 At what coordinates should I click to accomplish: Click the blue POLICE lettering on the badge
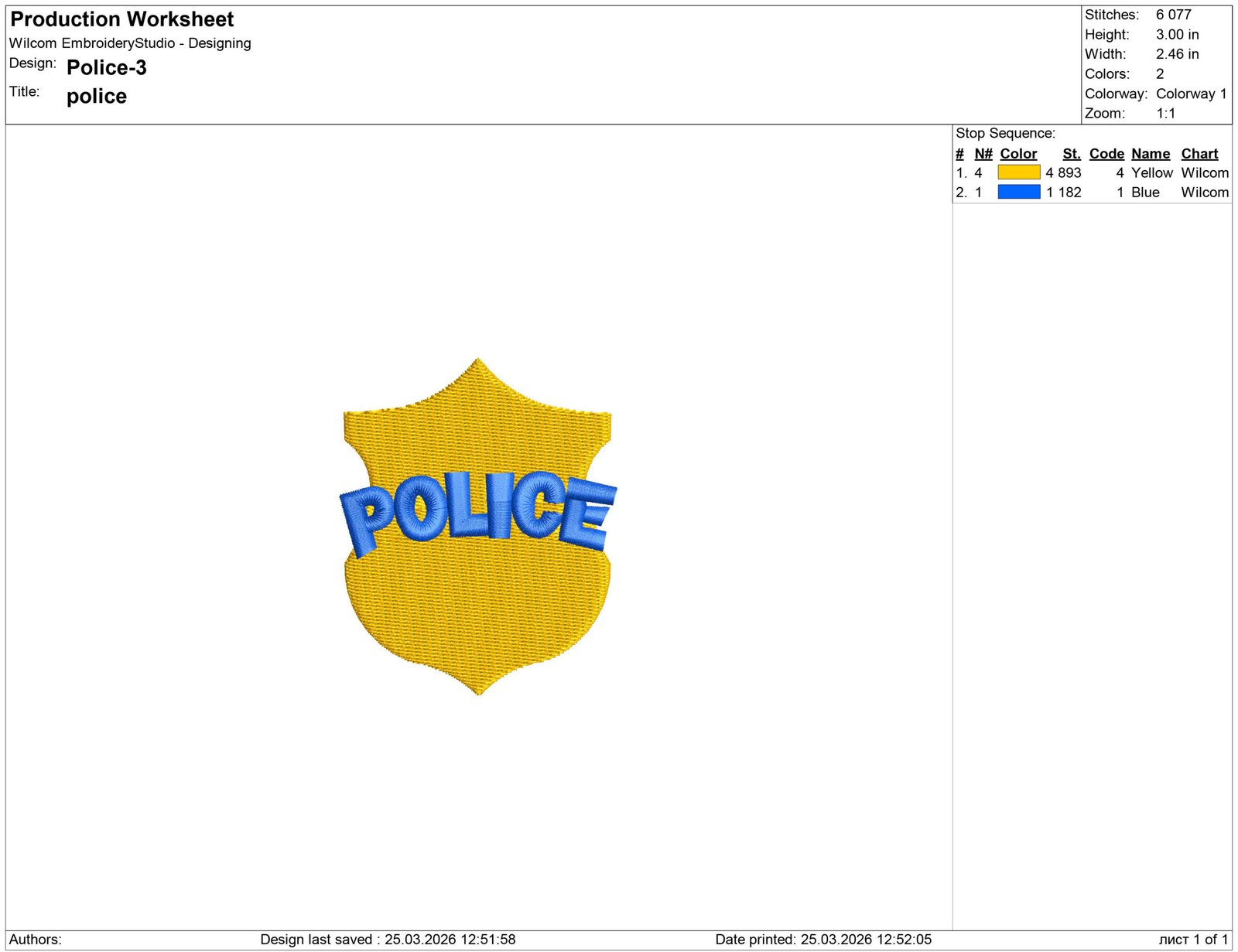point(477,509)
